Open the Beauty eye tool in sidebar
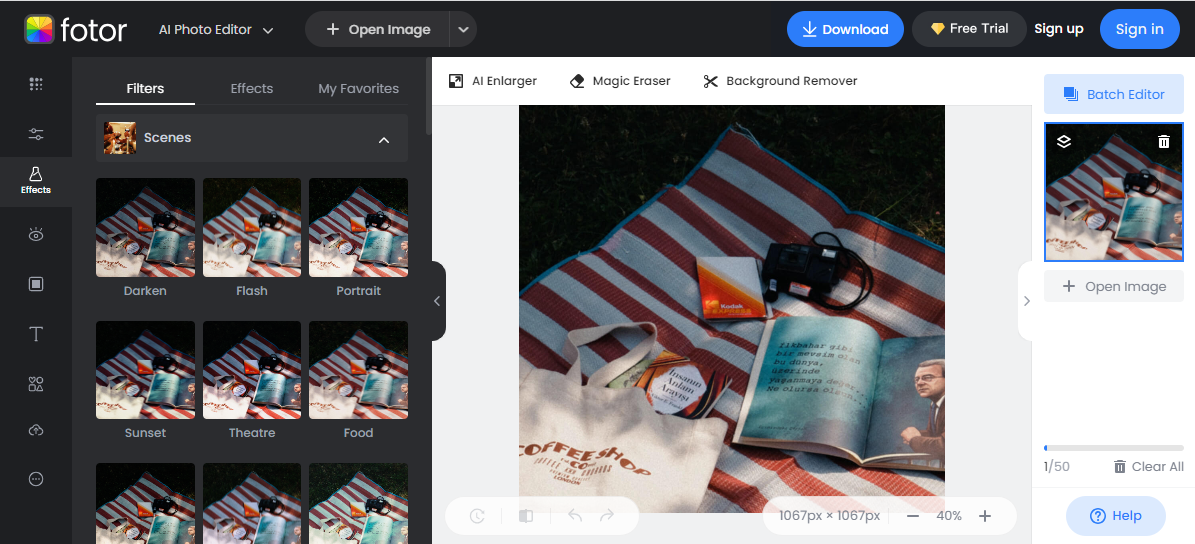 point(36,235)
